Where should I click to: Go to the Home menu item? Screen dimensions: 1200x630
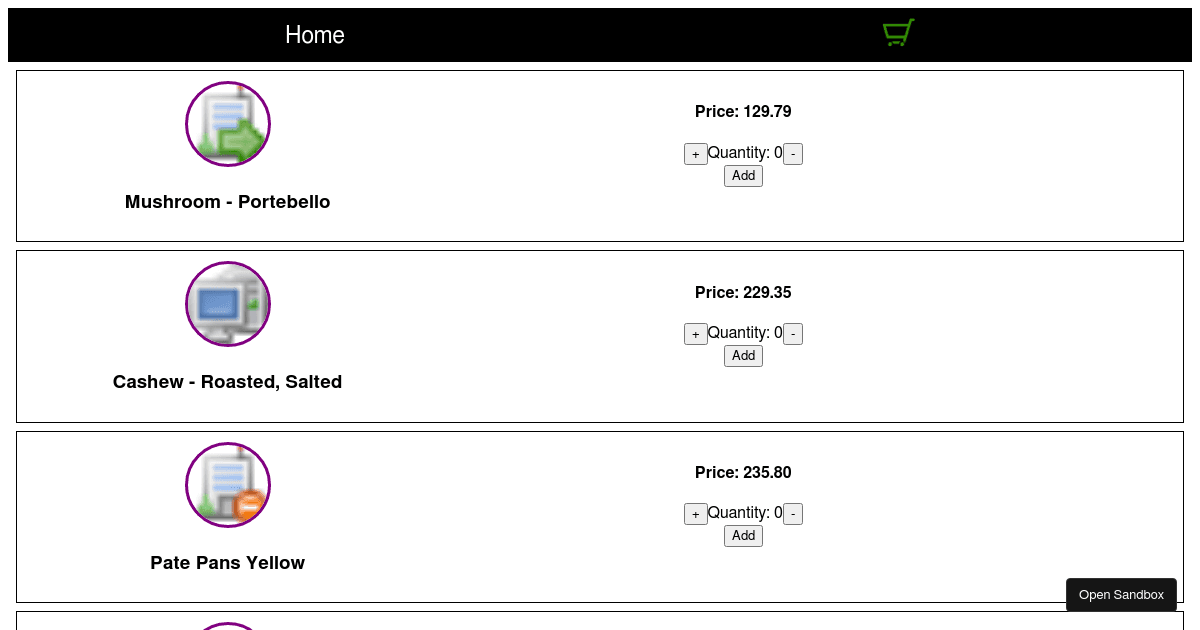315,35
